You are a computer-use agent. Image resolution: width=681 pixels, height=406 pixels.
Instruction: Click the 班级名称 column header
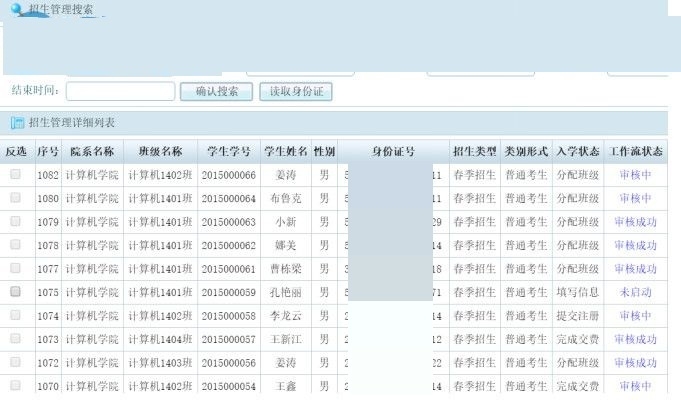point(160,152)
